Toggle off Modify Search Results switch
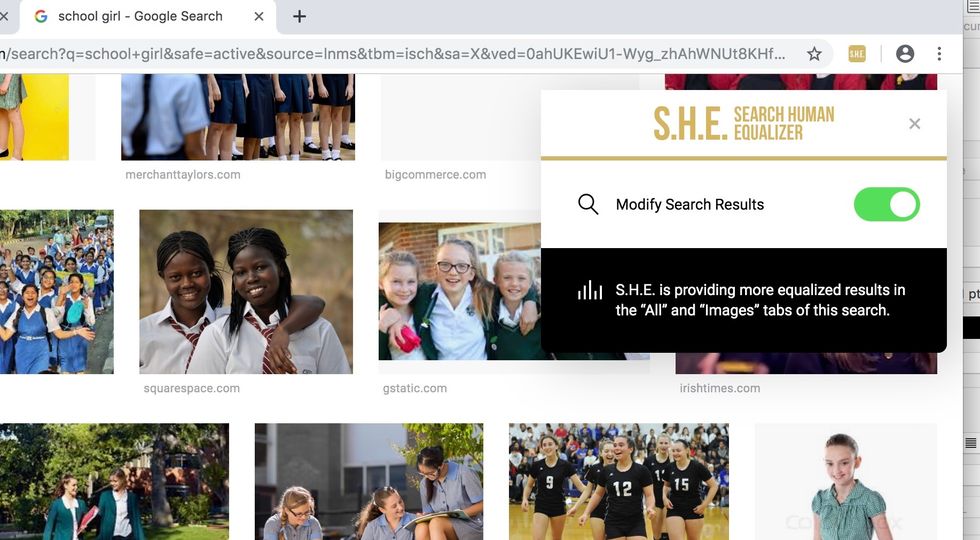 point(886,204)
